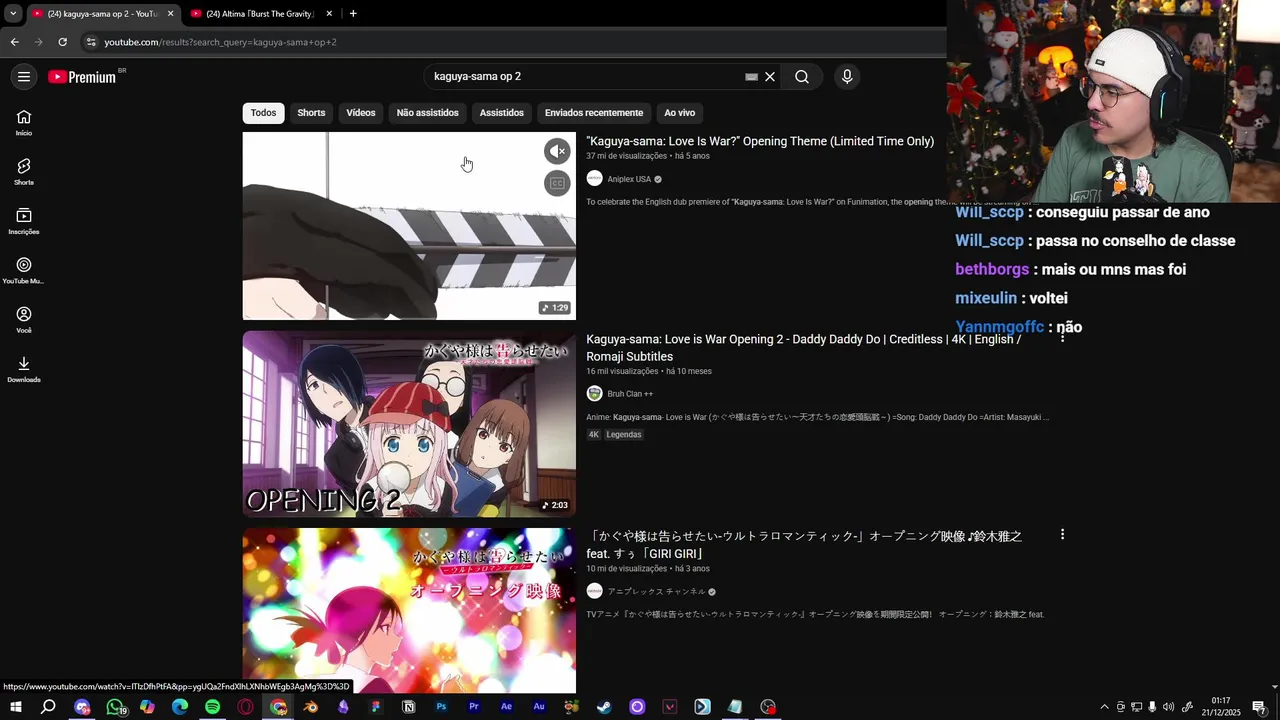Open the GIRI GIRI opening thumbnail
Screen dimensions: 1280x720
409,611
